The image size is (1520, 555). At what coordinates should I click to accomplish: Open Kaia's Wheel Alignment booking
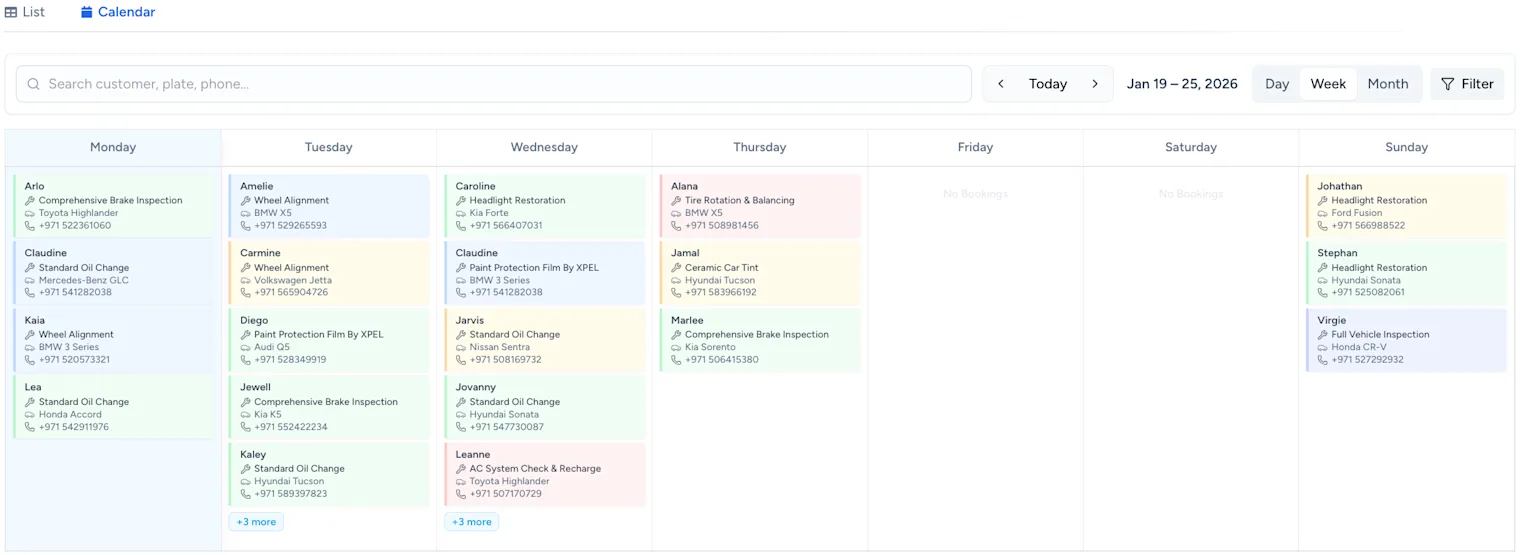[113, 340]
